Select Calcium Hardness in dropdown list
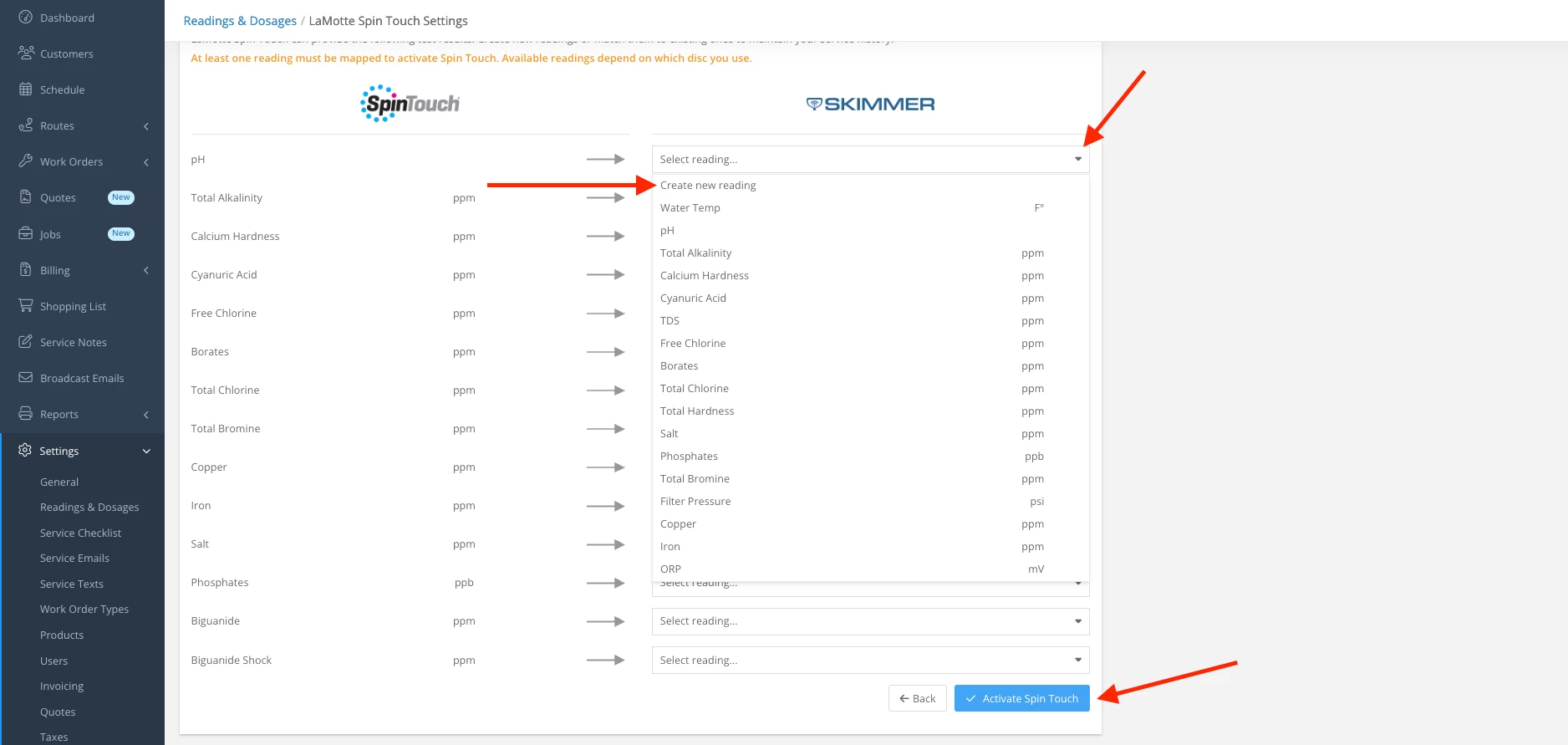 870,276
